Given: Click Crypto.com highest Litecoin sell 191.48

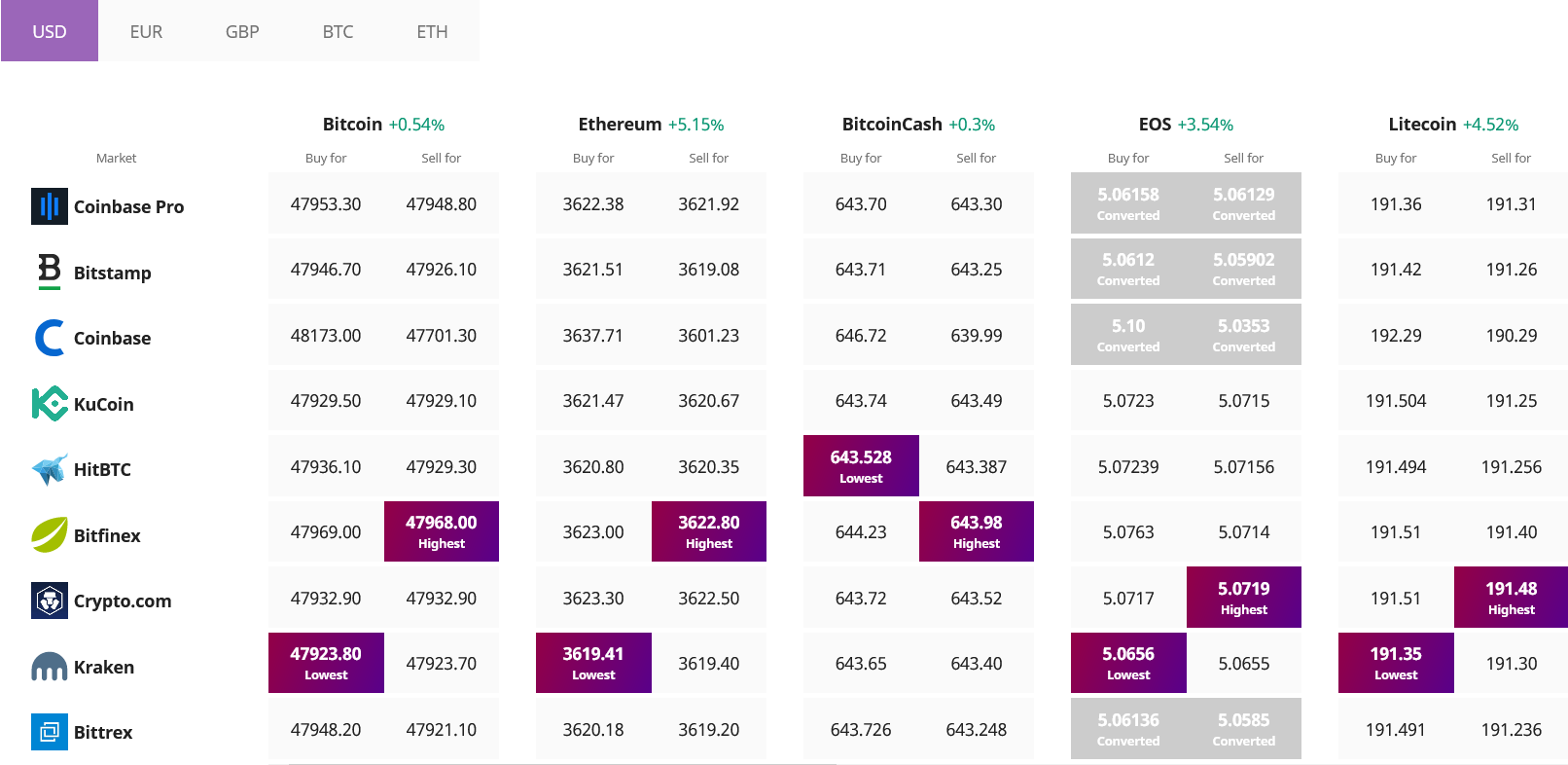Looking at the screenshot, I should coord(1511,597).
